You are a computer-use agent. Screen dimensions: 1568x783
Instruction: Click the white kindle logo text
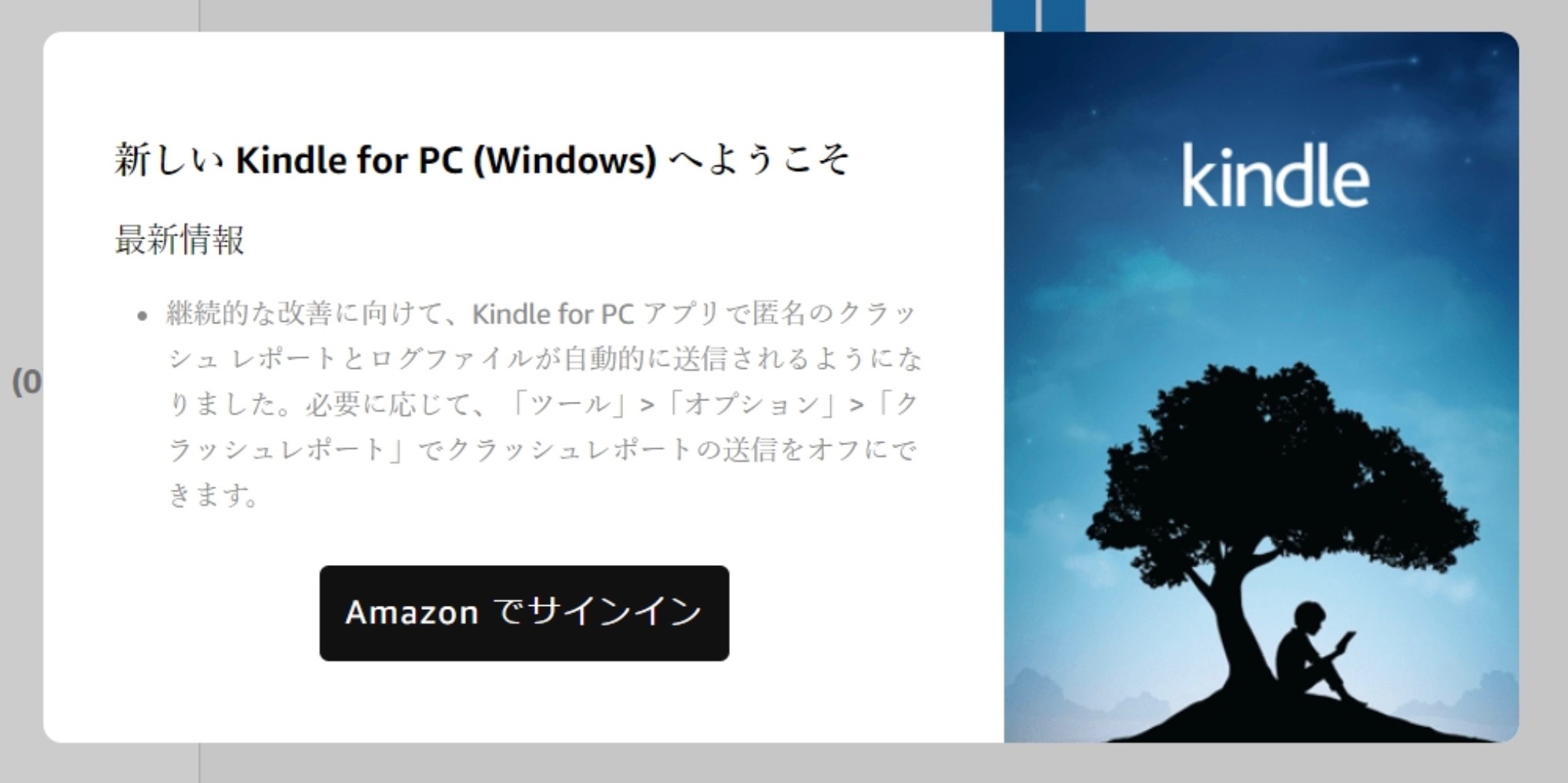tap(1275, 176)
